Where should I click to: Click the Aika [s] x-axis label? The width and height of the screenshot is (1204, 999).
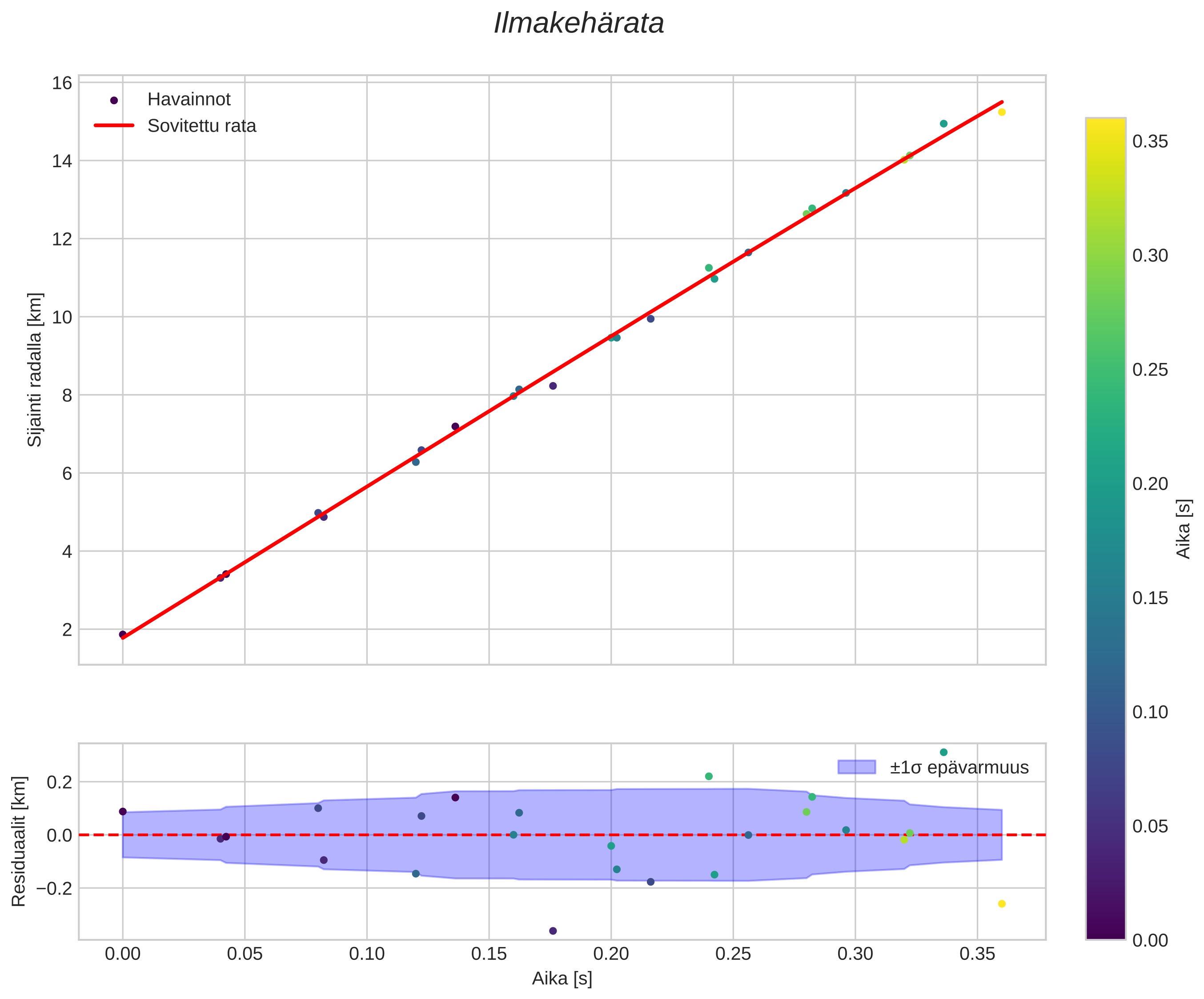point(562,979)
